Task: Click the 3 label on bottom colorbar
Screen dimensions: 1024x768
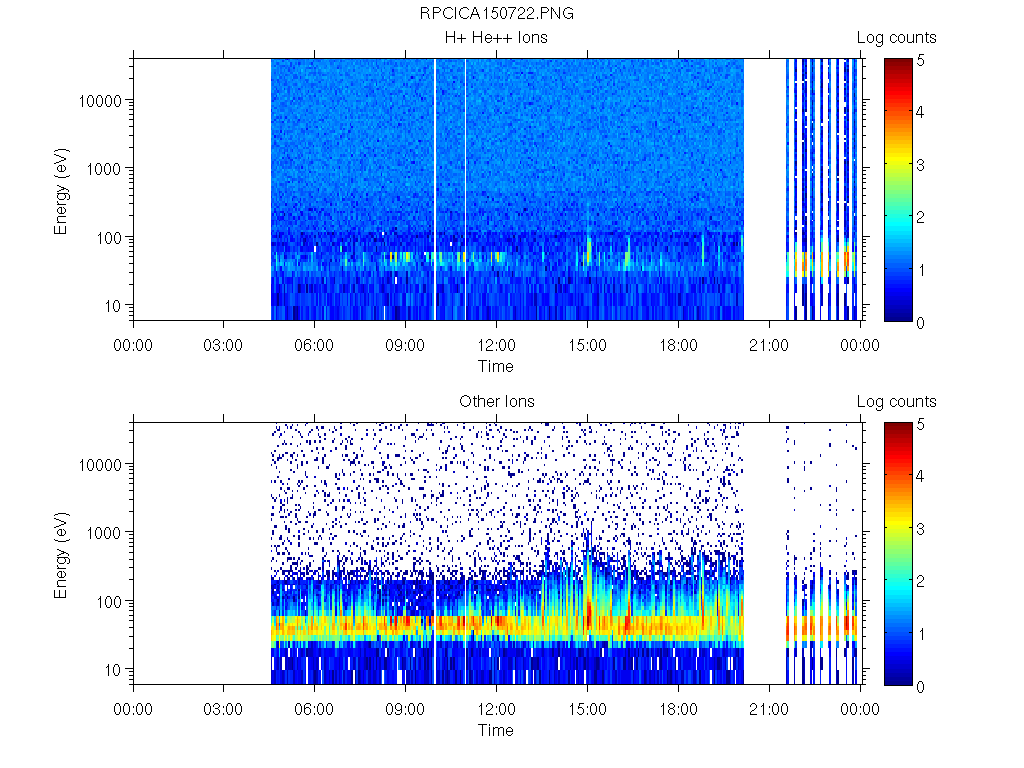Action: click(920, 529)
